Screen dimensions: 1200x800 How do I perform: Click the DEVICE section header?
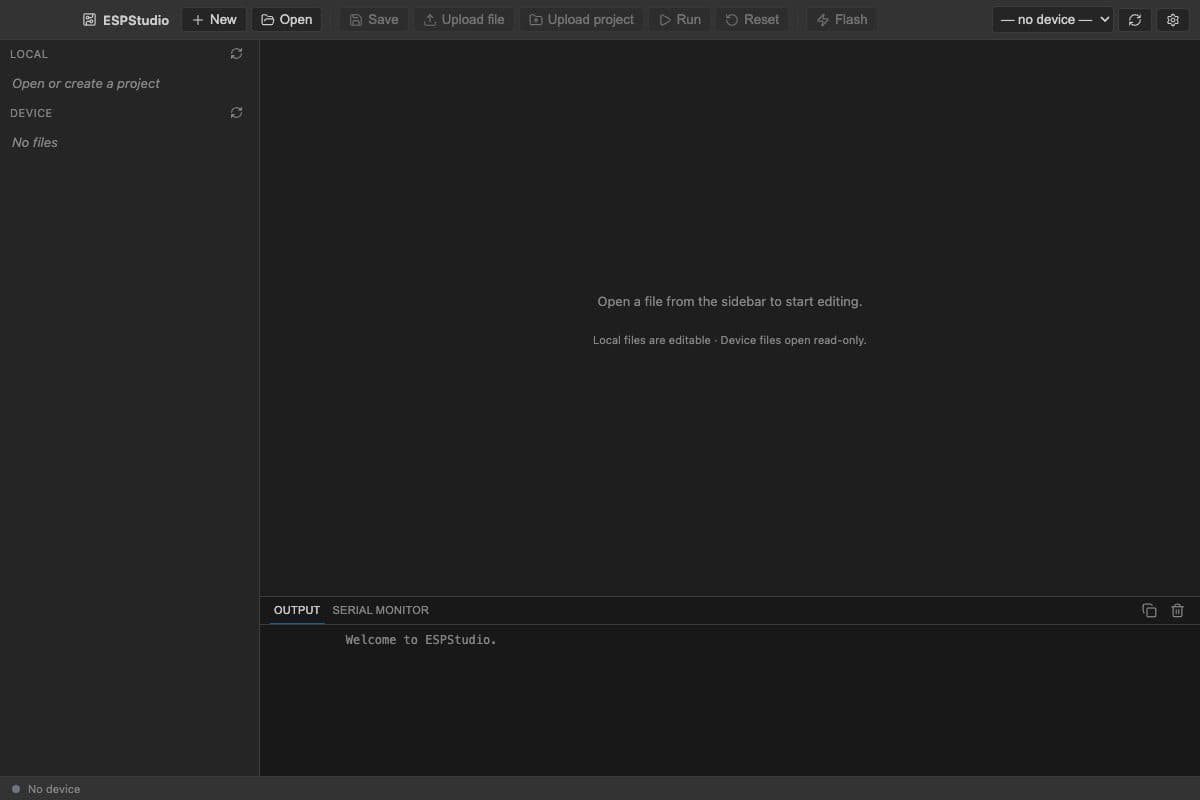pos(31,113)
